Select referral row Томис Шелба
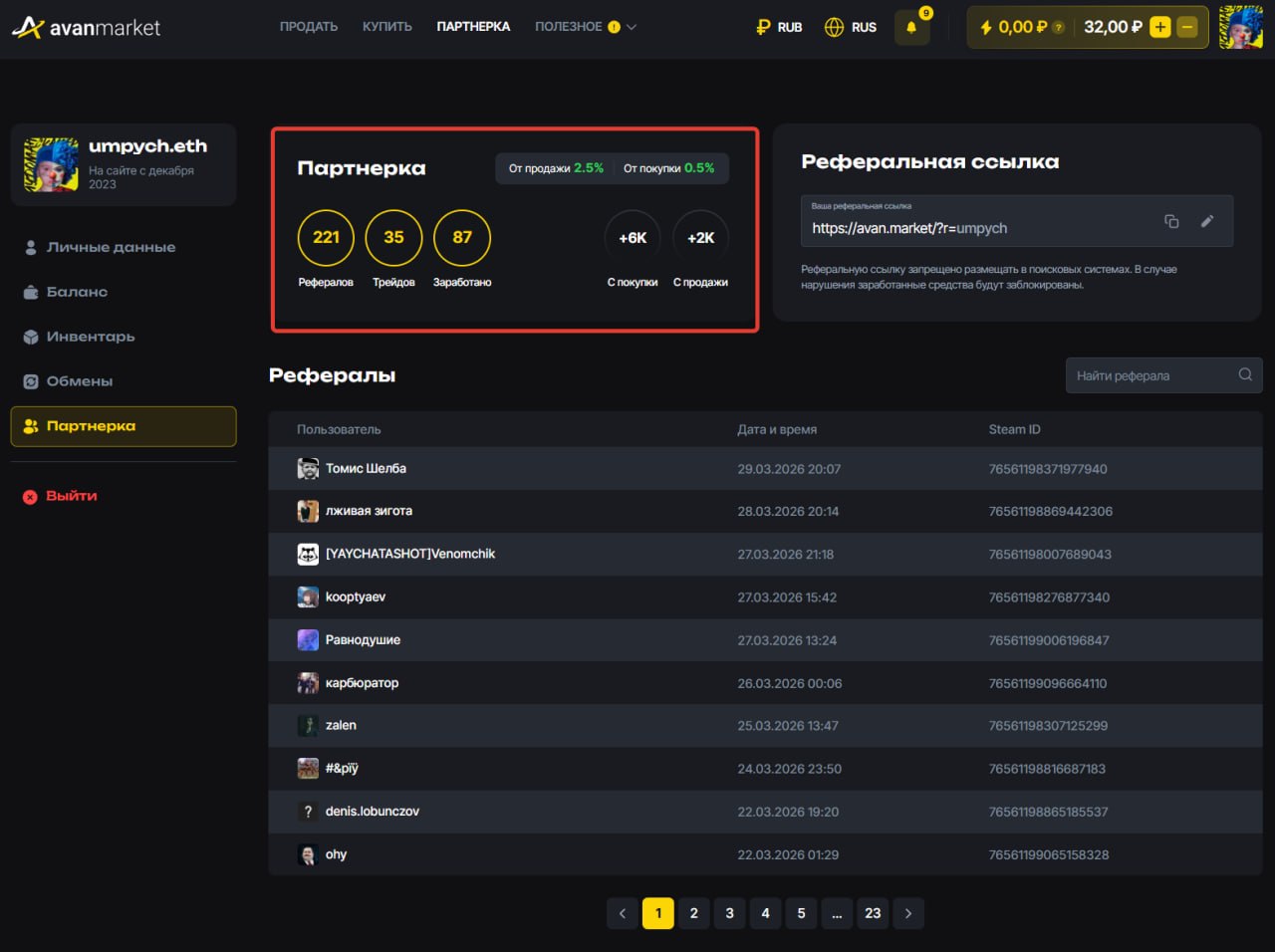The height and width of the screenshot is (952, 1275). 366,469
